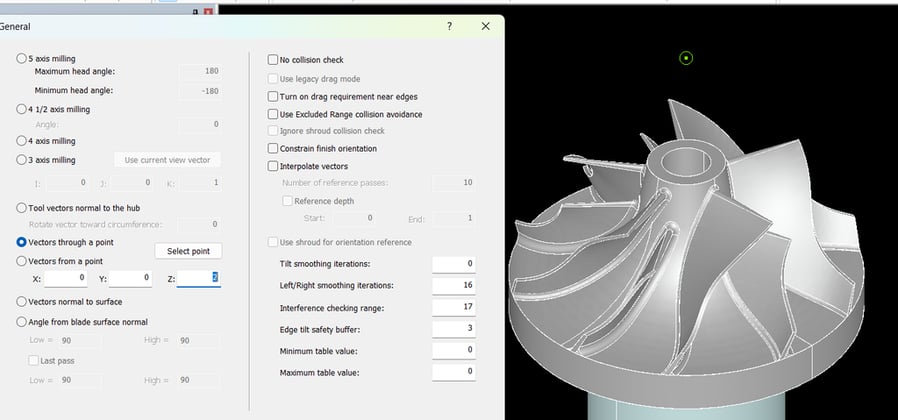Click the X coordinate input field

[67, 278]
